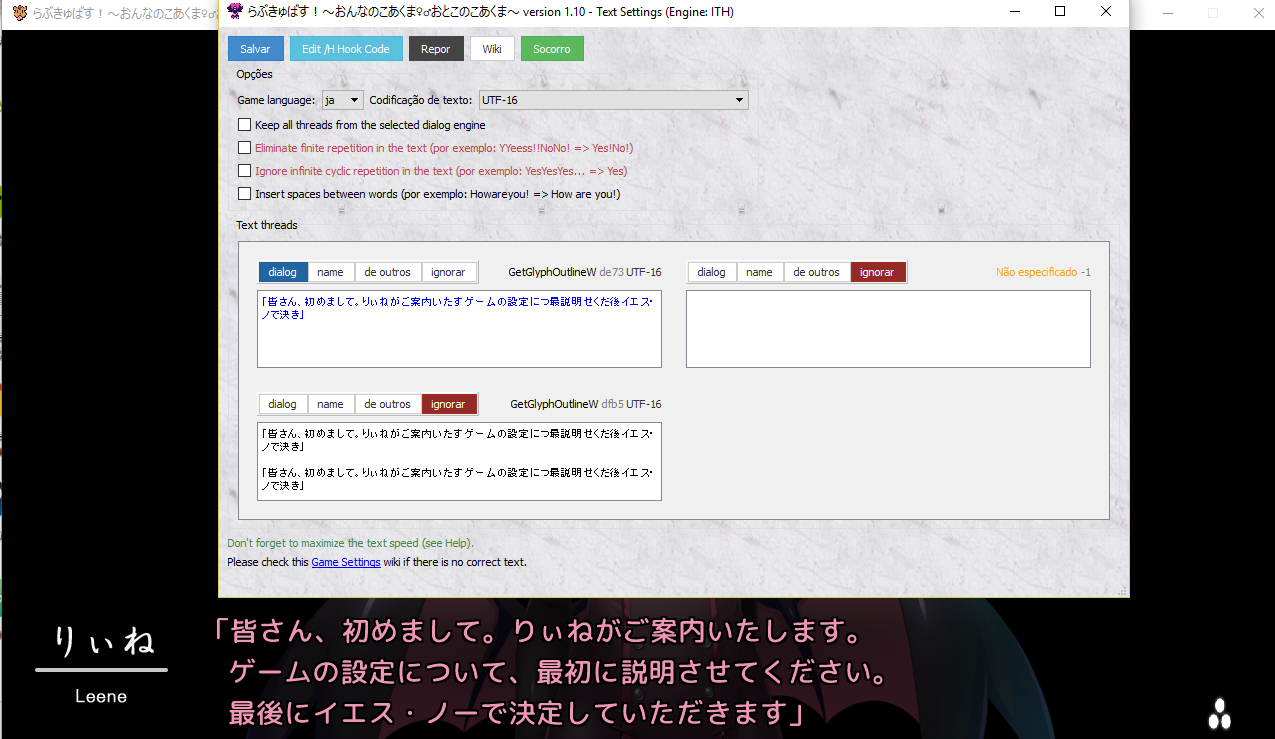Click the app icon in the Text Settings title bar
1275x739 pixels.
[x=234, y=12]
